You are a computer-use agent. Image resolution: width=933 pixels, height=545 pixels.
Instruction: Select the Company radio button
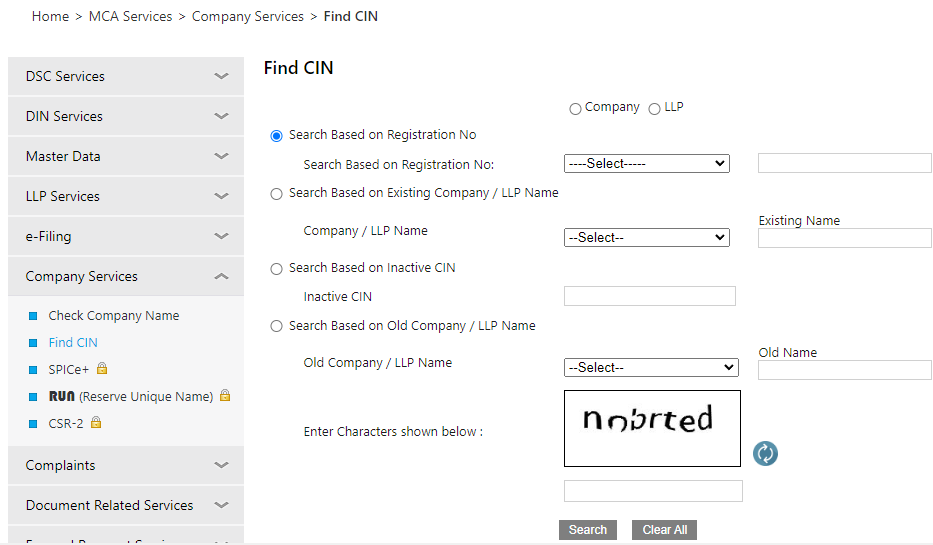tap(575, 109)
